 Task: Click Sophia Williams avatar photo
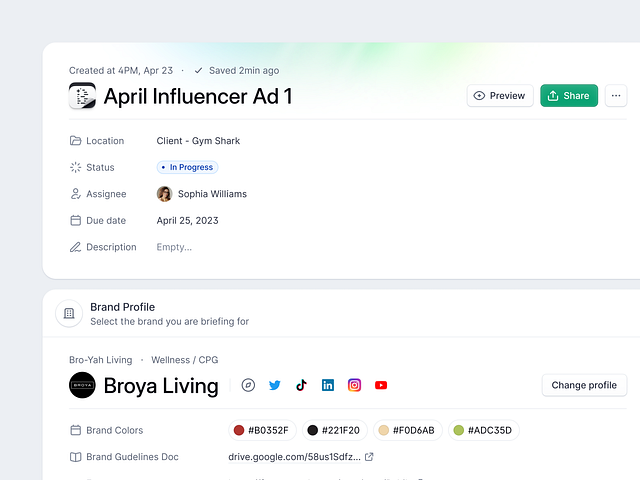(164, 194)
